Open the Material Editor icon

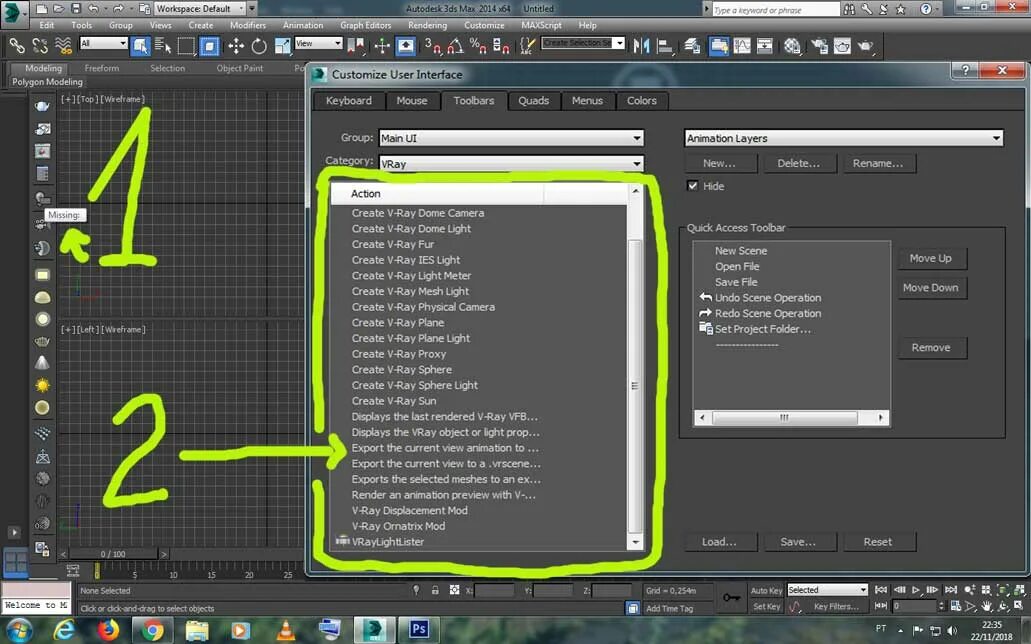(792, 45)
